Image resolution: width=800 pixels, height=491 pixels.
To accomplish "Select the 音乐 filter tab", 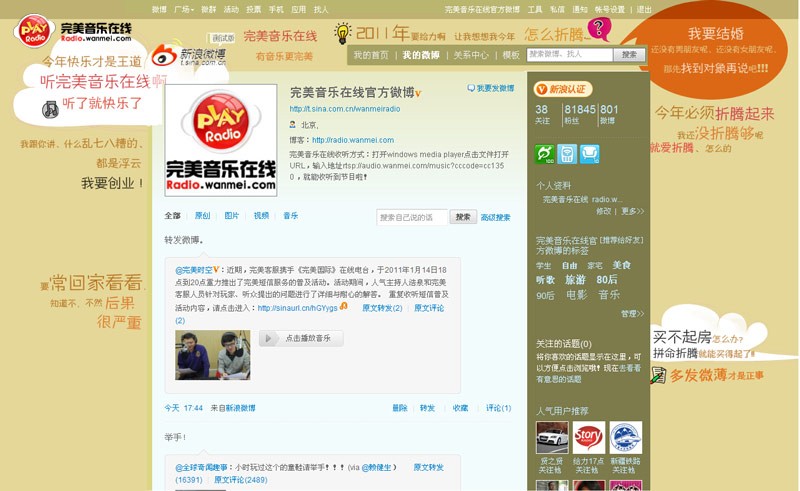I will click(290, 216).
